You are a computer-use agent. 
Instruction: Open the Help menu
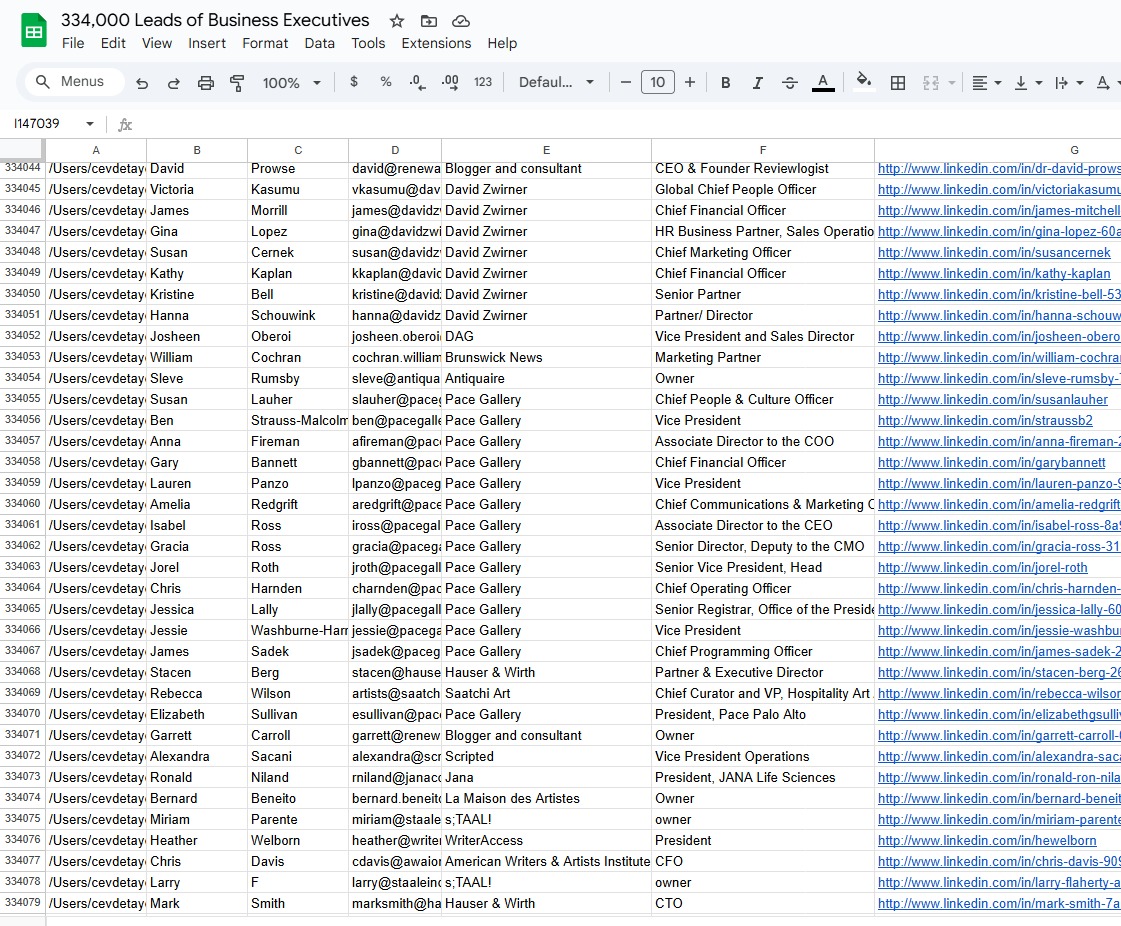pyautogui.click(x=502, y=43)
